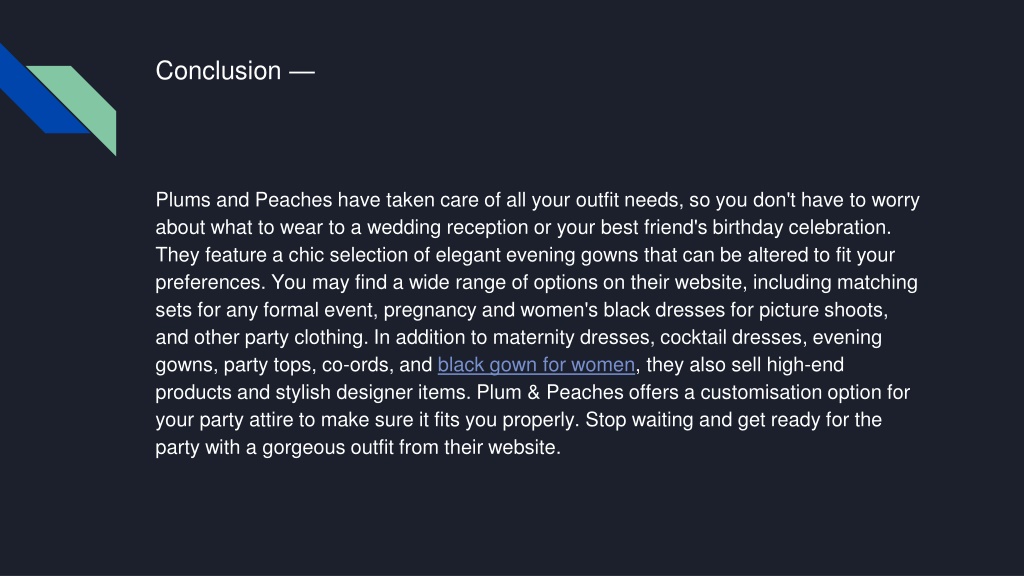Image resolution: width=1024 pixels, height=576 pixels.
Task: Click the words "gorgeous outfit" in the last line
Action: (328, 447)
